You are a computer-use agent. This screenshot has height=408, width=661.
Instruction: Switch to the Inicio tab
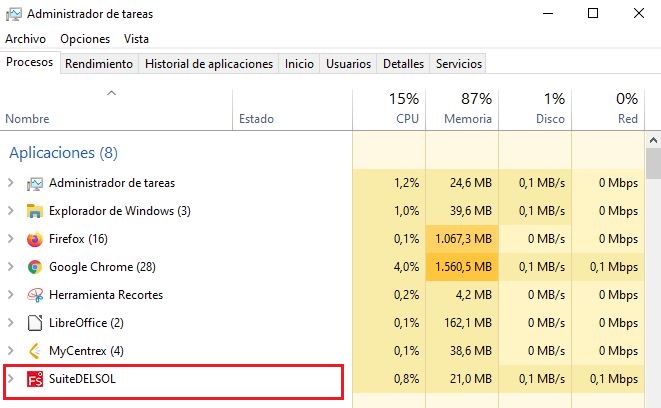(x=299, y=64)
